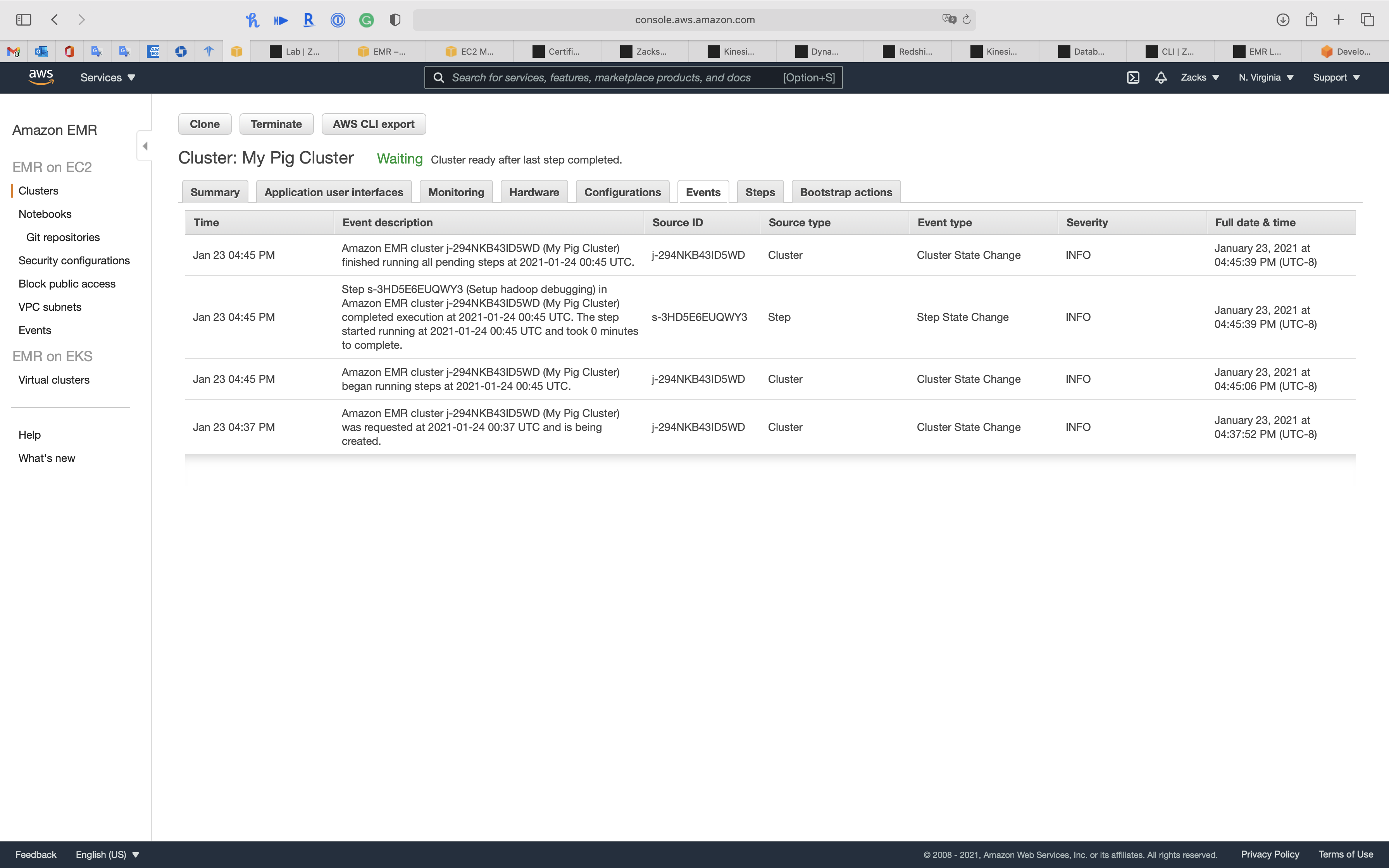This screenshot has width=1389, height=868.
Task: Collapse the EMR navigation side panel
Action: pos(145,146)
